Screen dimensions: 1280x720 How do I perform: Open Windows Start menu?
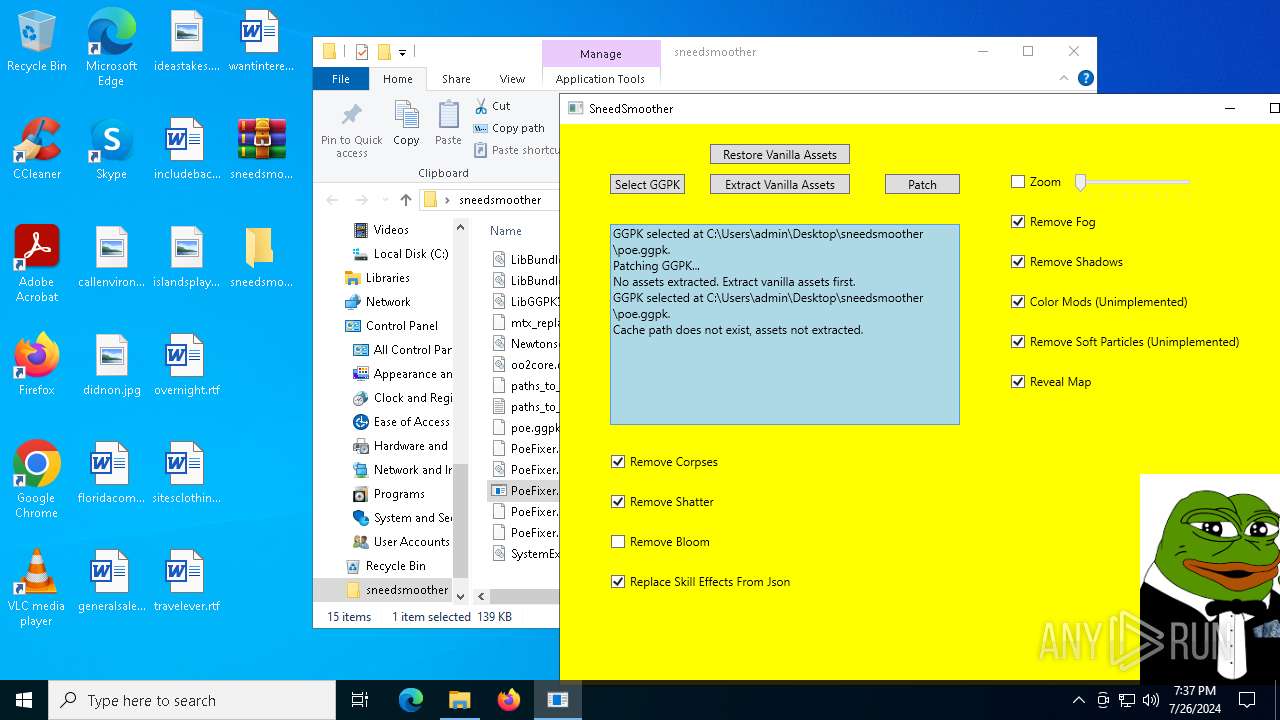coord(24,700)
